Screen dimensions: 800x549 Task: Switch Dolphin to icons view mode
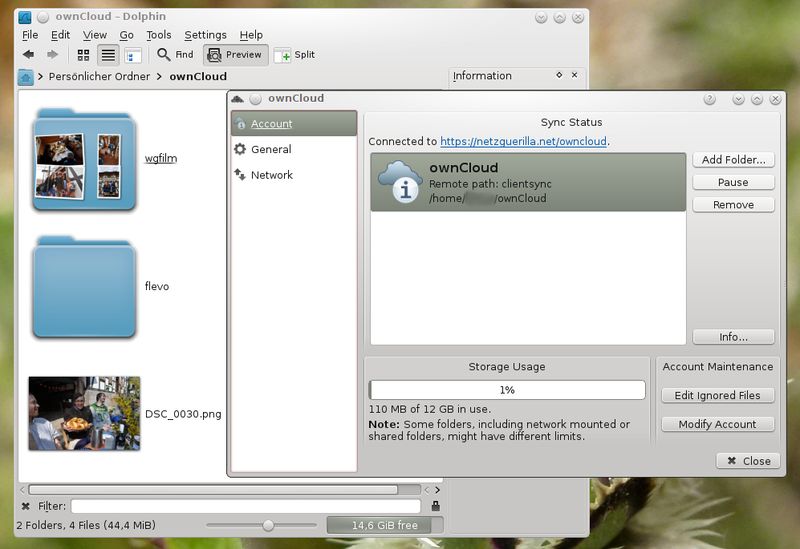(83, 55)
